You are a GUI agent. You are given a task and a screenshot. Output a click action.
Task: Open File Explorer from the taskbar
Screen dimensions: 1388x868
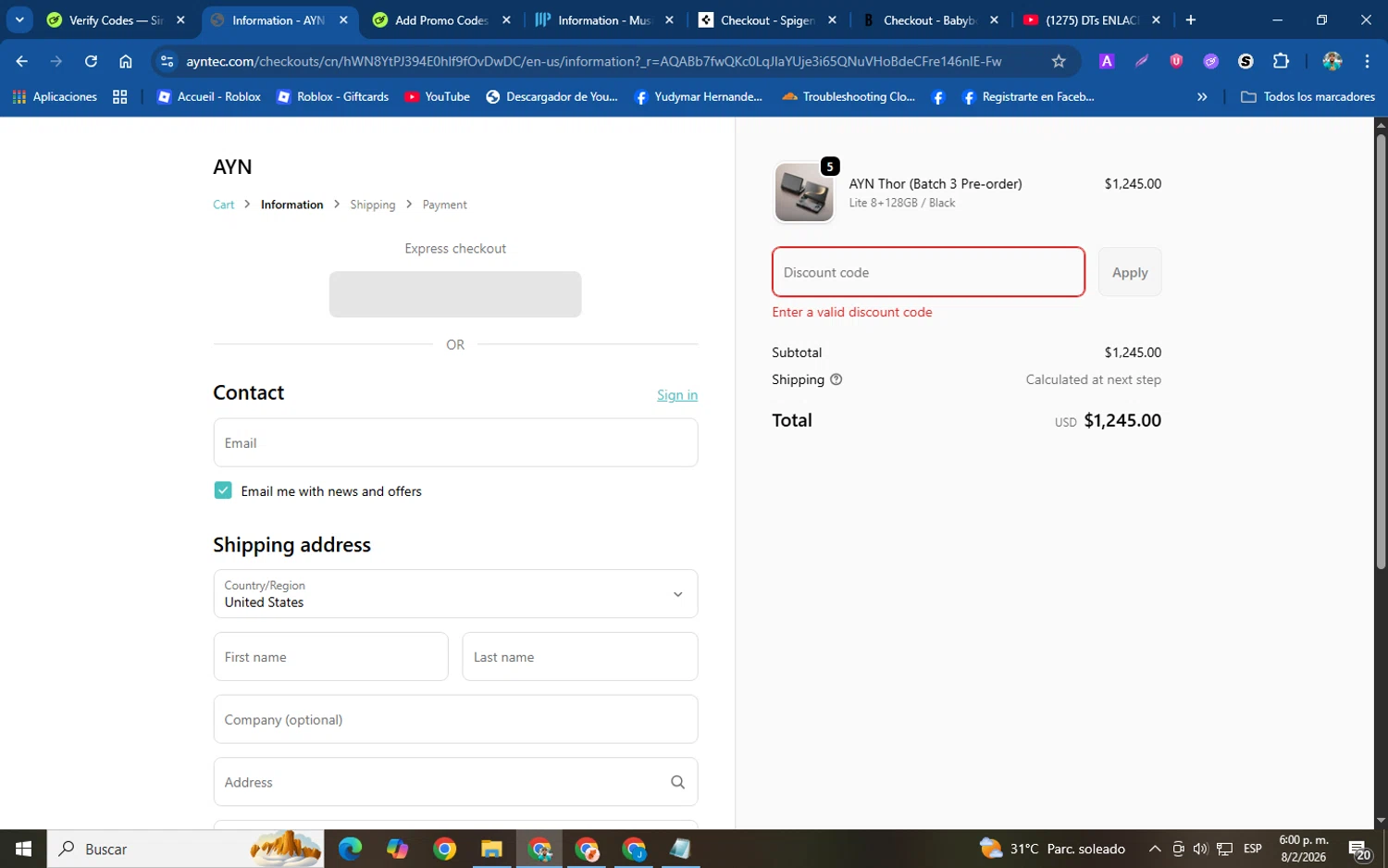coord(491,849)
